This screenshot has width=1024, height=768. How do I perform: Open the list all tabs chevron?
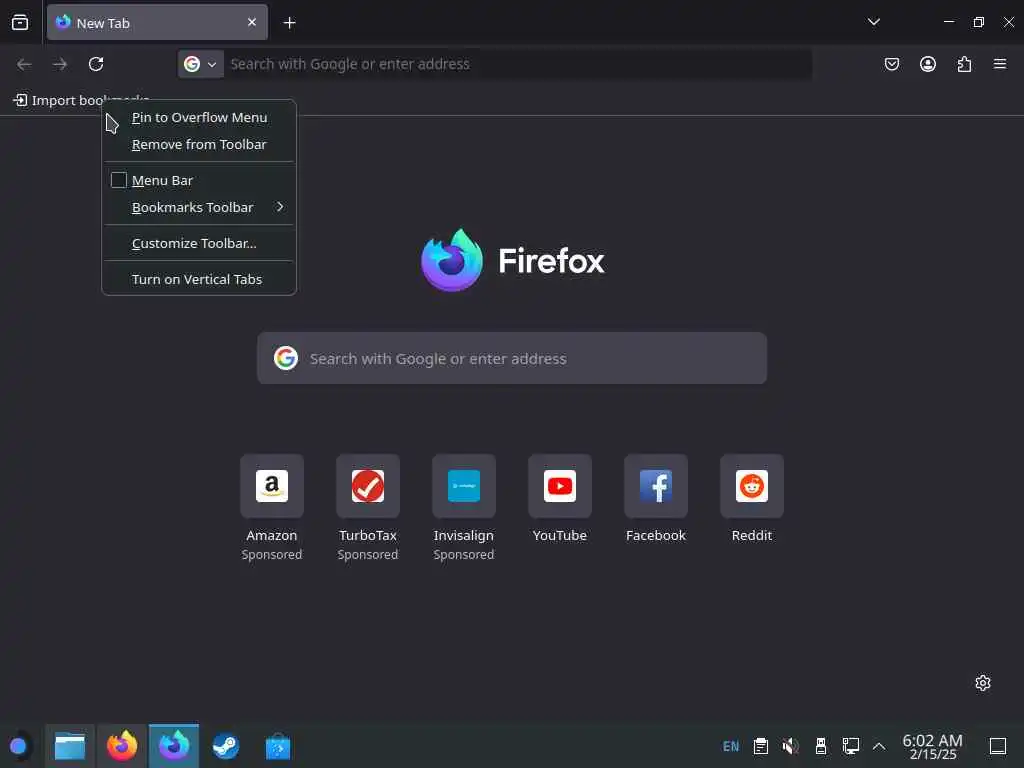click(x=873, y=22)
